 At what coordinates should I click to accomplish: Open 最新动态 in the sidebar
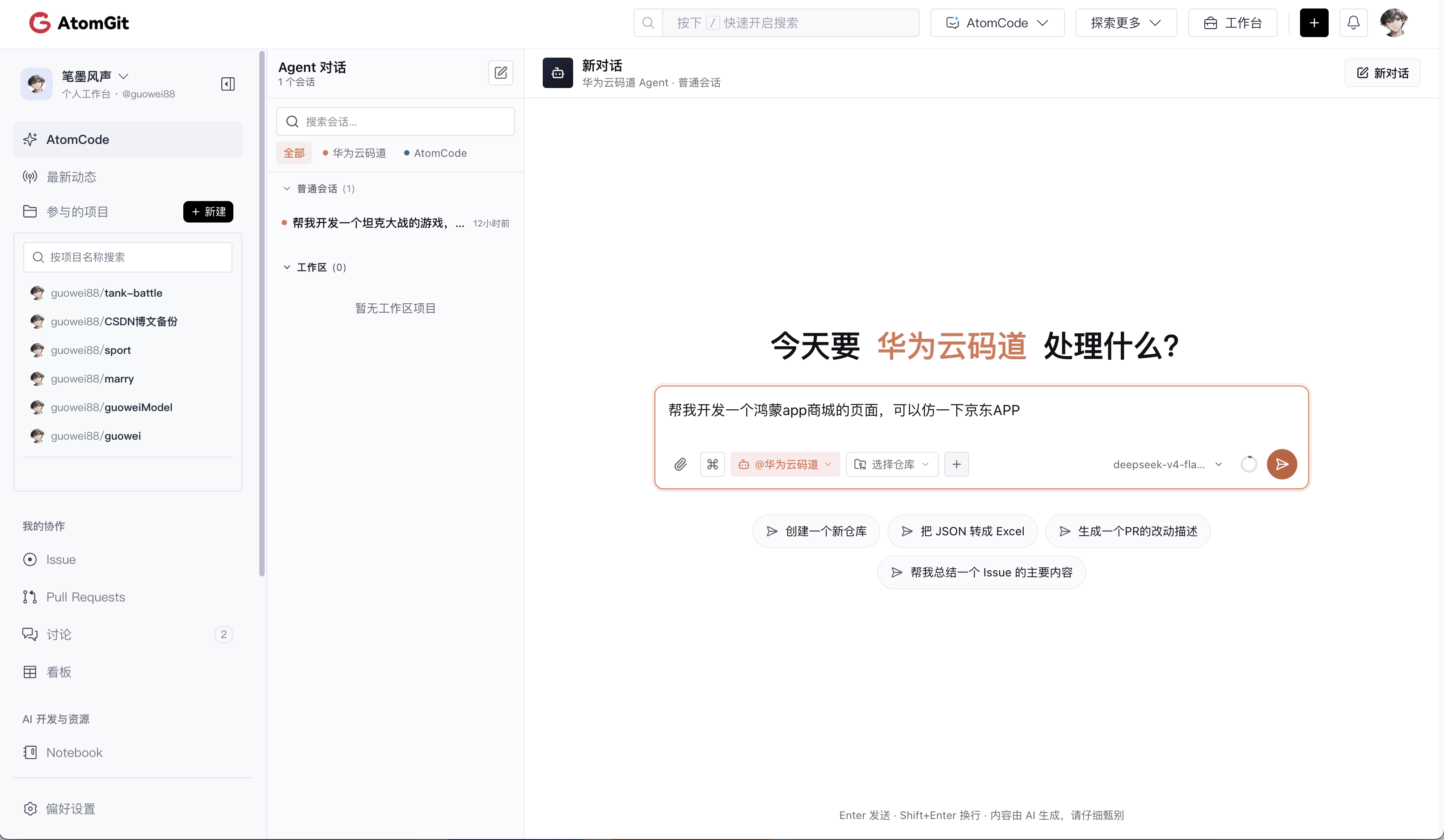coord(128,177)
